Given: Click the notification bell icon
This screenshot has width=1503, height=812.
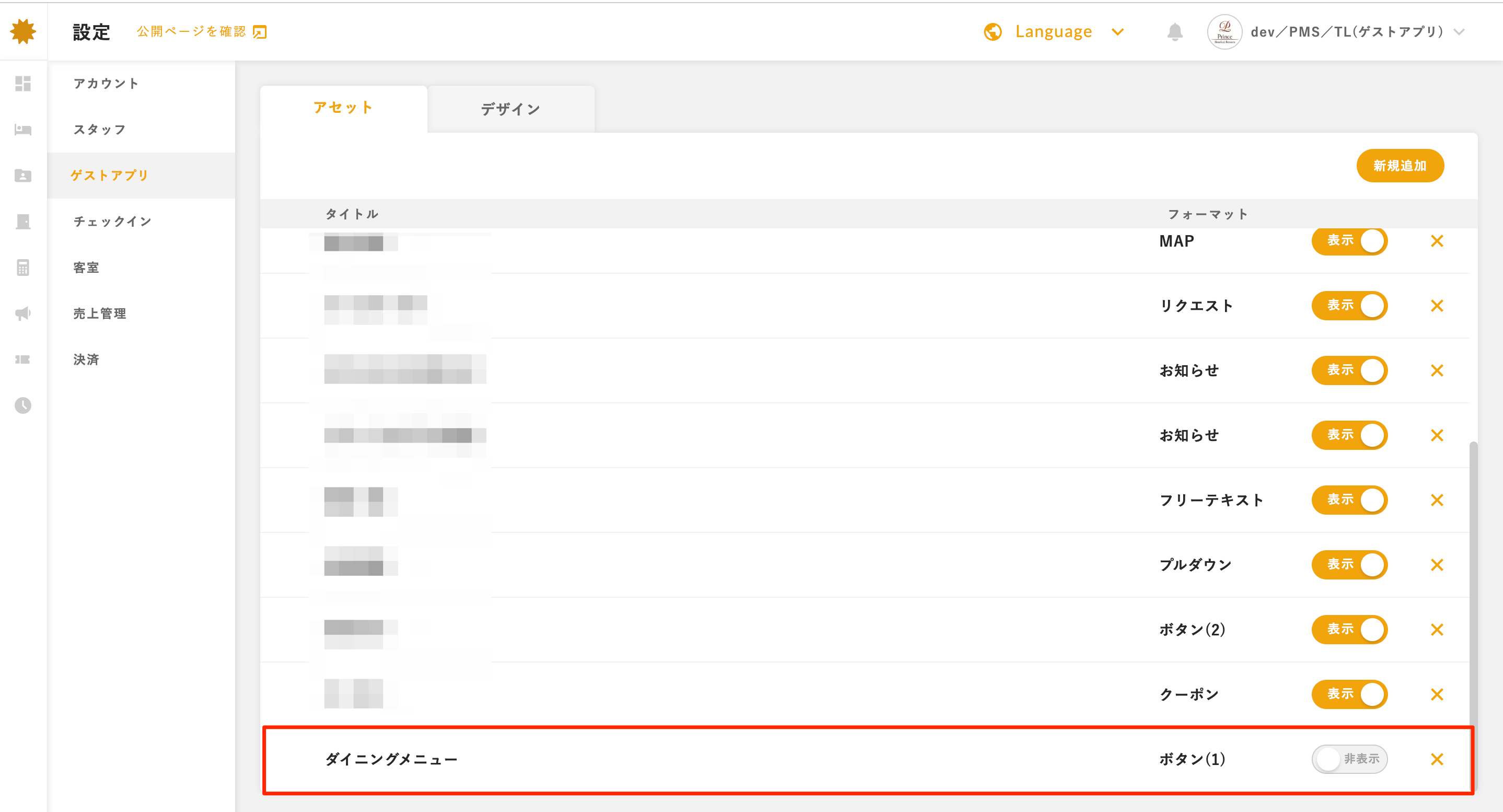Looking at the screenshot, I should [x=1175, y=31].
